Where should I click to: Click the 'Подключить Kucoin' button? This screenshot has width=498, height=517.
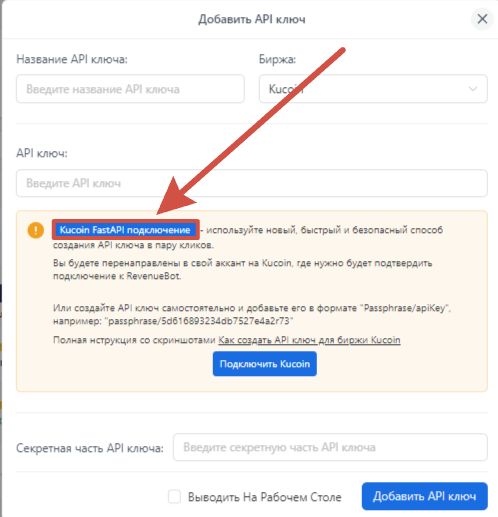(x=265, y=364)
